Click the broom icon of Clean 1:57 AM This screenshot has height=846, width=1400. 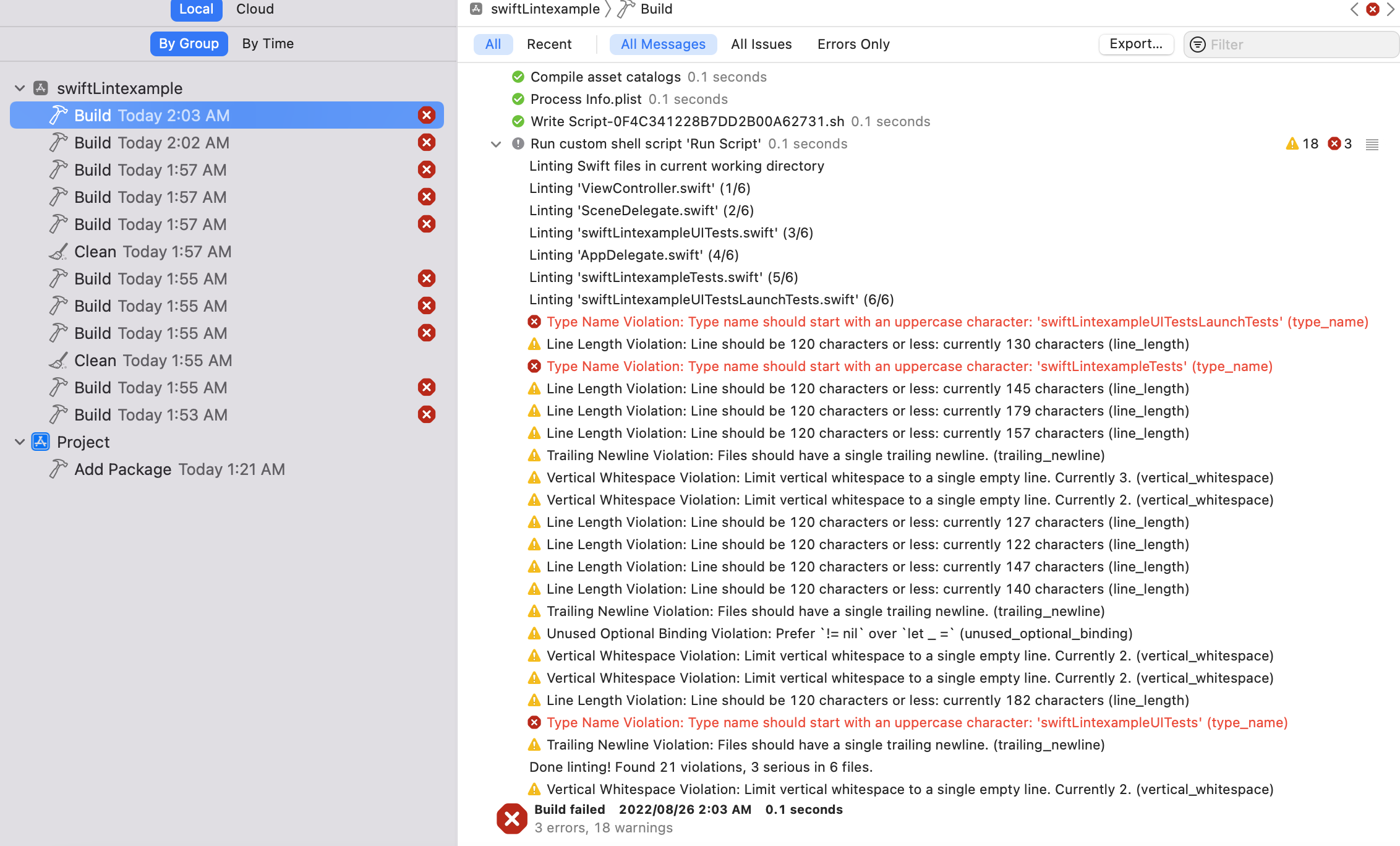58,252
